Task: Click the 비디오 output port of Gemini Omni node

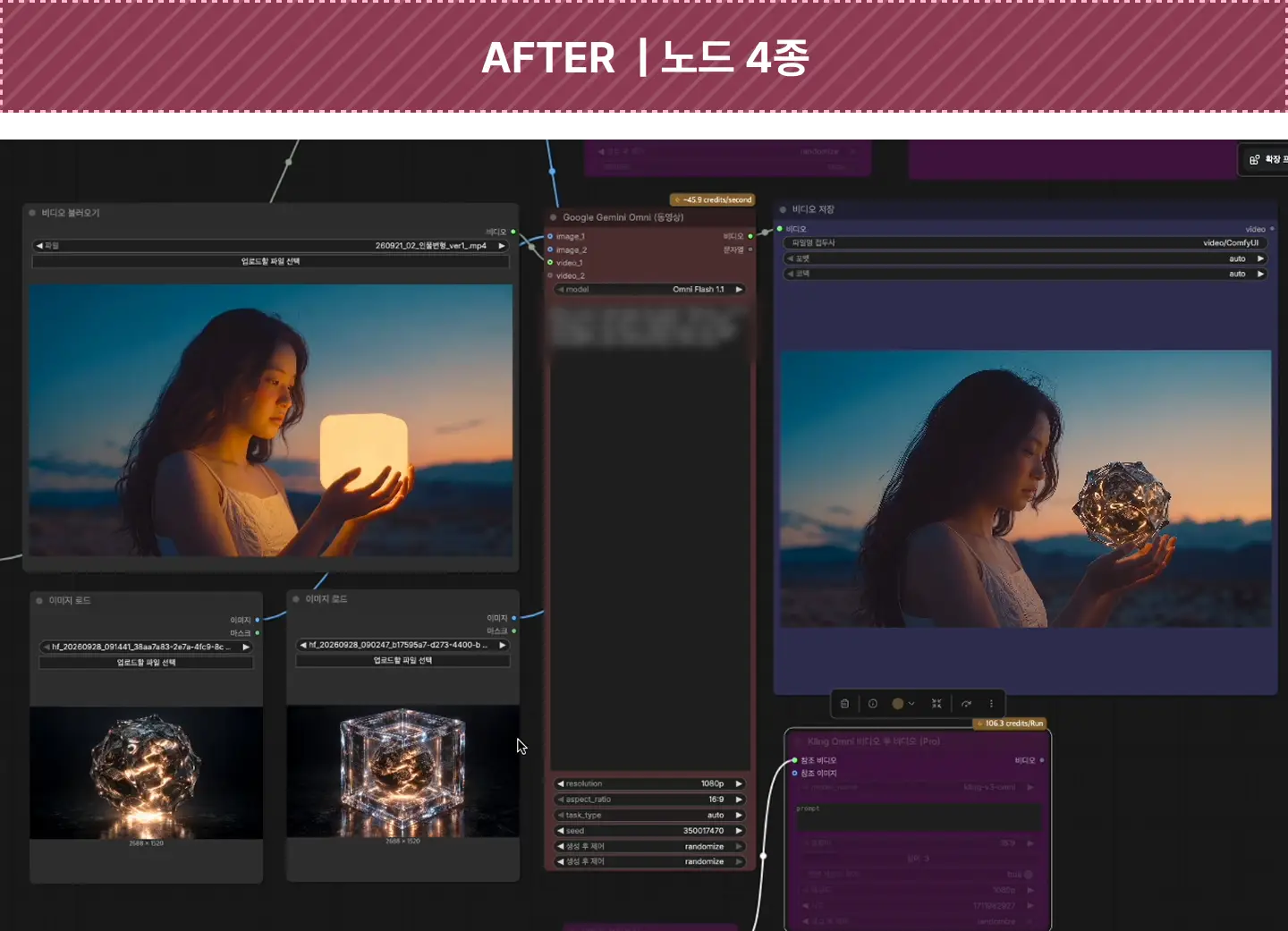Action: pyautogui.click(x=750, y=236)
